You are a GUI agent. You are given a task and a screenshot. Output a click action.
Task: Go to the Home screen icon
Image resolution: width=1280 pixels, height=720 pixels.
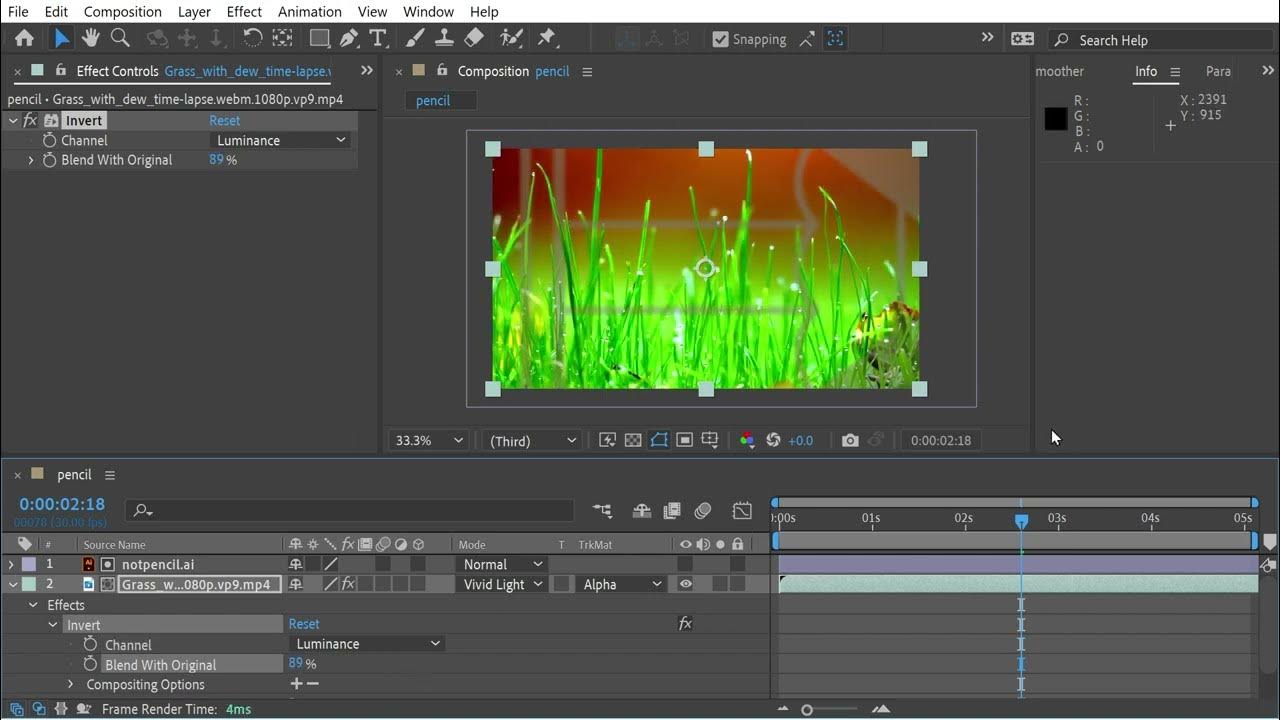tap(24, 39)
